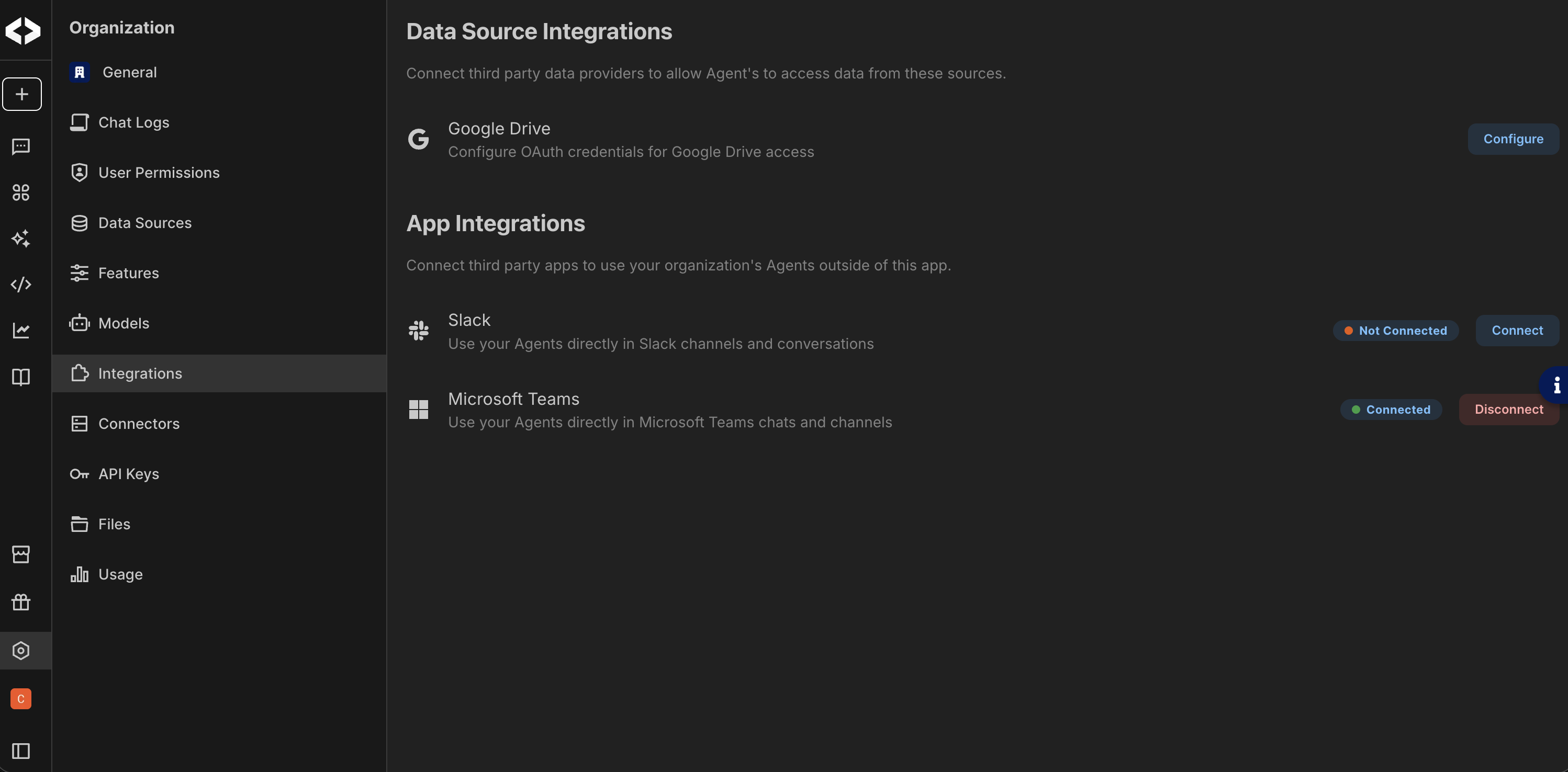Start a new chat with plus icon
This screenshot has width=1568, height=772.
pyautogui.click(x=22, y=94)
